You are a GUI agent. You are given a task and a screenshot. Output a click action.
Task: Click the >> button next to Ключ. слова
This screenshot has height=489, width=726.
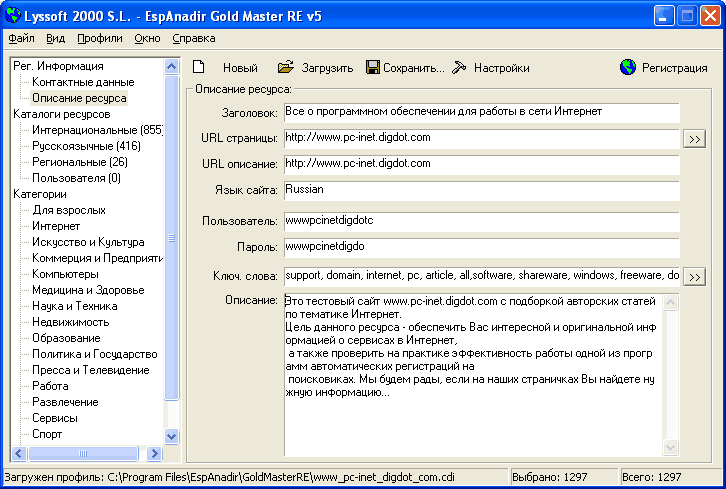694,277
